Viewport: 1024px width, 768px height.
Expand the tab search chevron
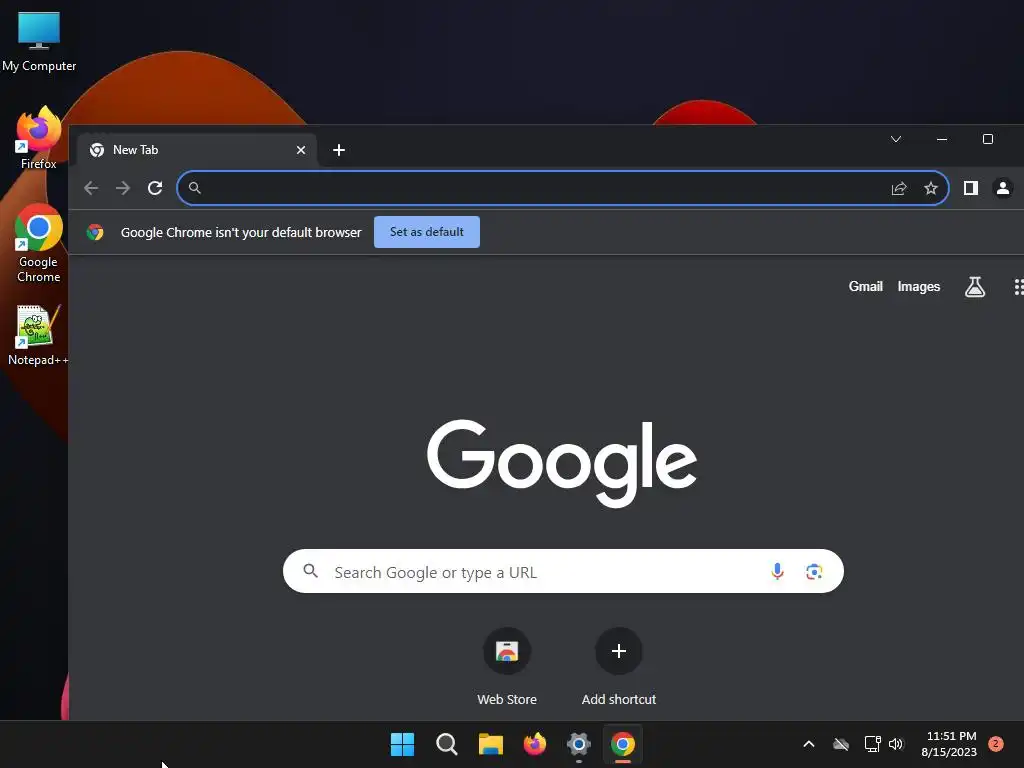tap(896, 139)
